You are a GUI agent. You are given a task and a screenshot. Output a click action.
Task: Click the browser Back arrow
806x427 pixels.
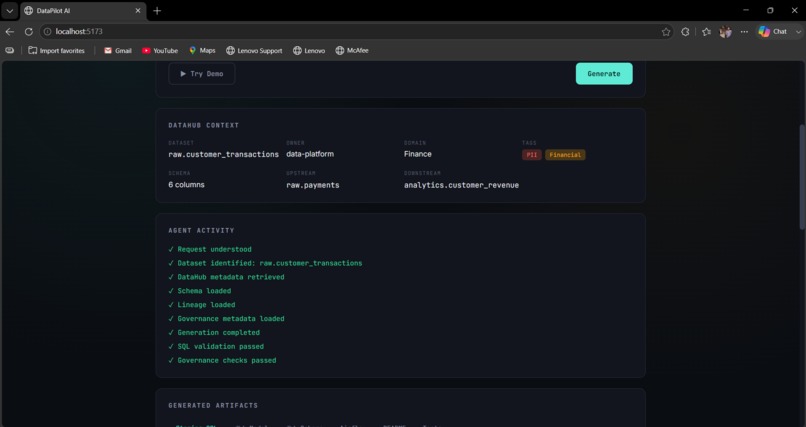point(10,32)
